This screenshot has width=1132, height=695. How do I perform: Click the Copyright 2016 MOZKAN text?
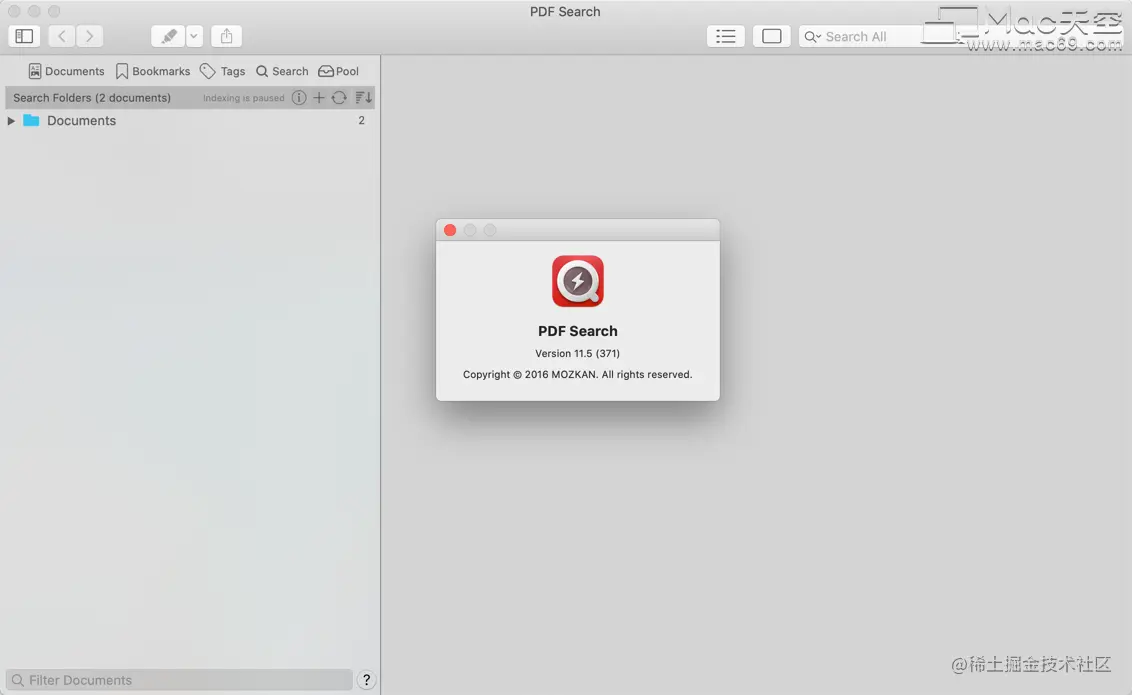[x=578, y=375]
